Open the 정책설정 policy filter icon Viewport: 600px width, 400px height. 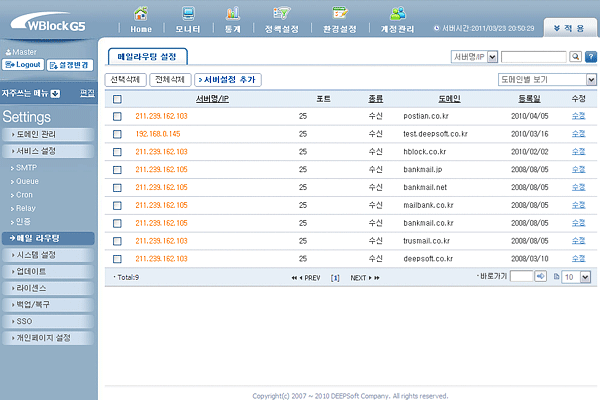click(282, 13)
